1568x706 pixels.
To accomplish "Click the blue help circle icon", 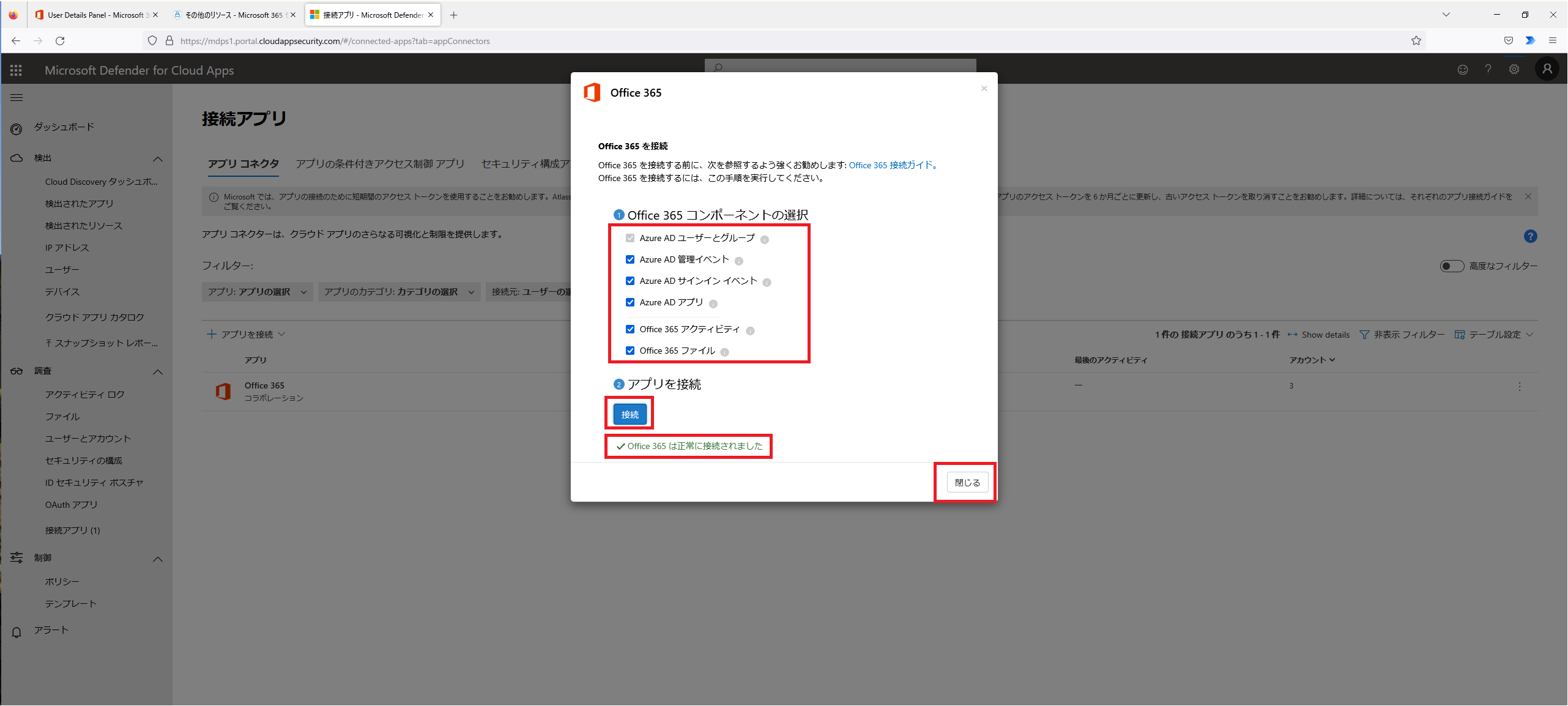I will tap(1530, 236).
